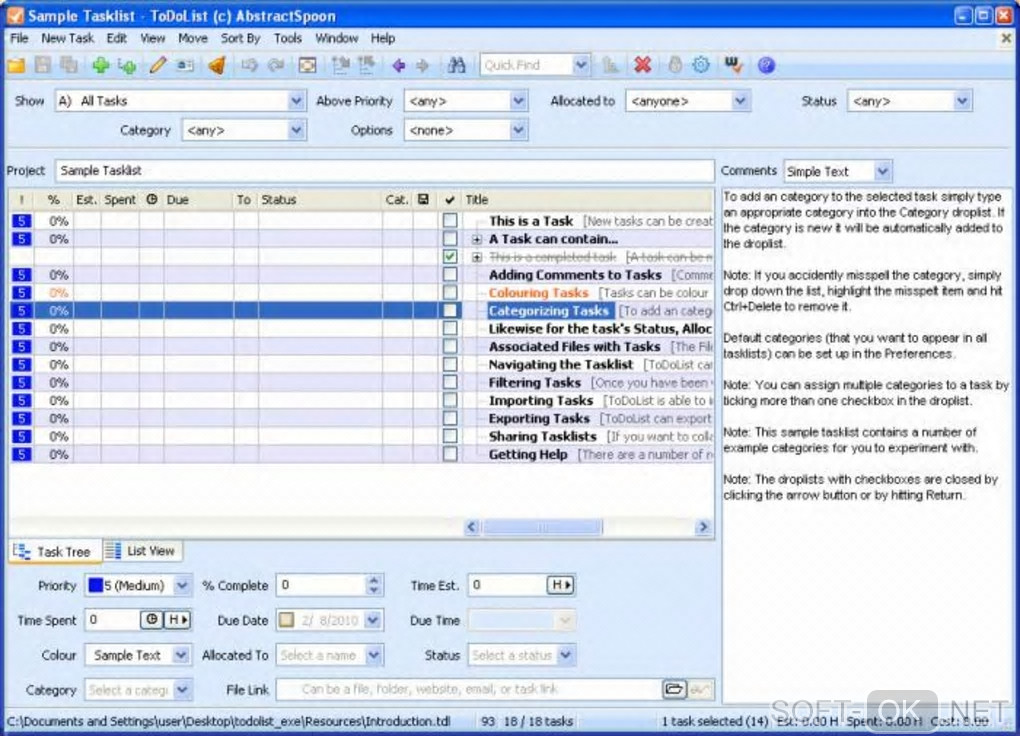
Task: Open the Tools menu
Action: [x=288, y=38]
